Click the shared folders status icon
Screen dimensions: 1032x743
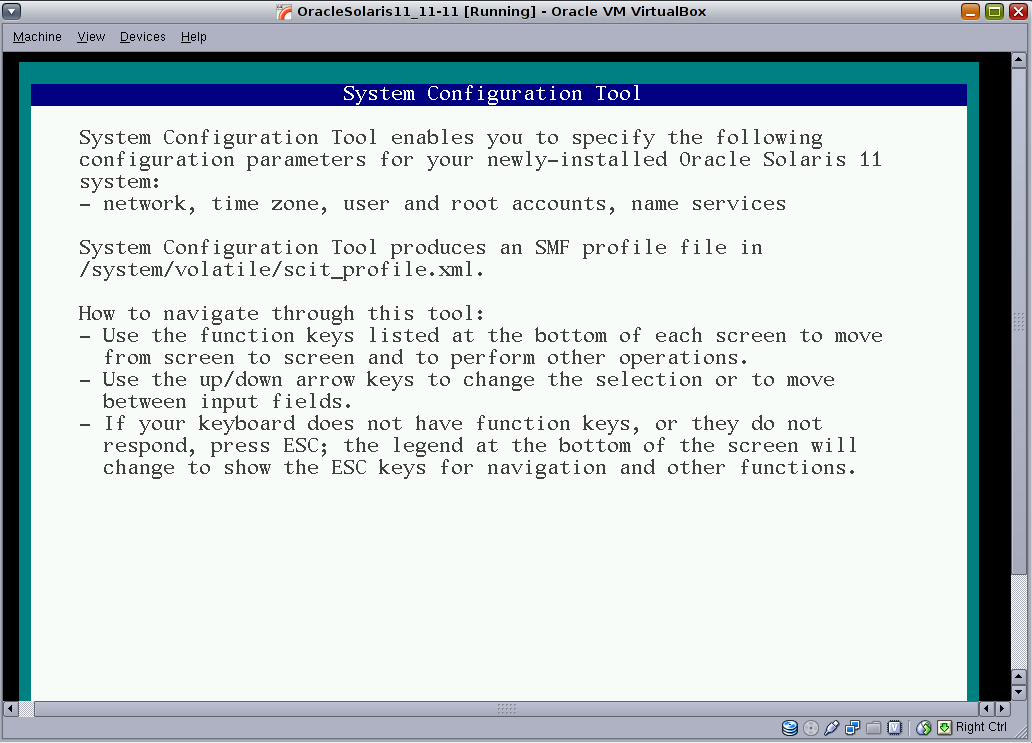pos(873,727)
